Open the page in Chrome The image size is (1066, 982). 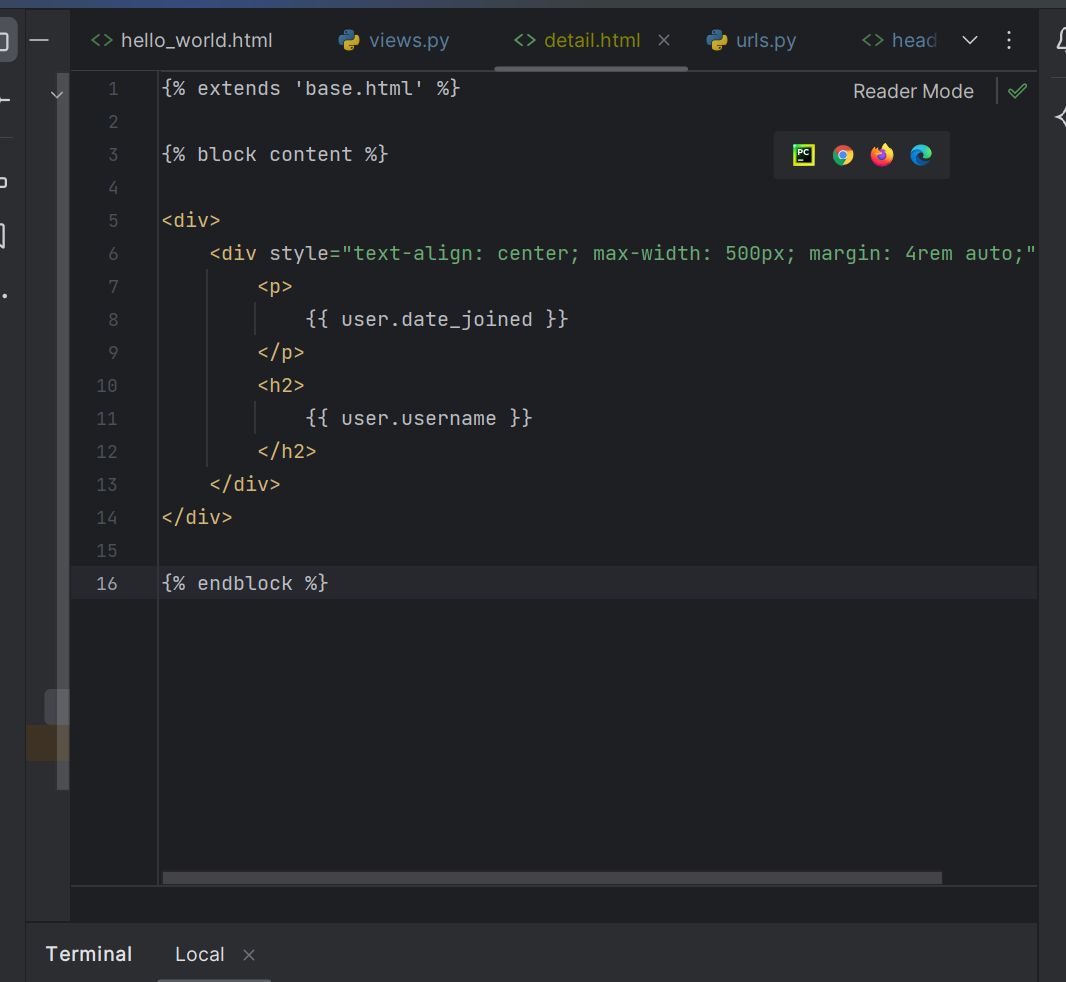[843, 156]
